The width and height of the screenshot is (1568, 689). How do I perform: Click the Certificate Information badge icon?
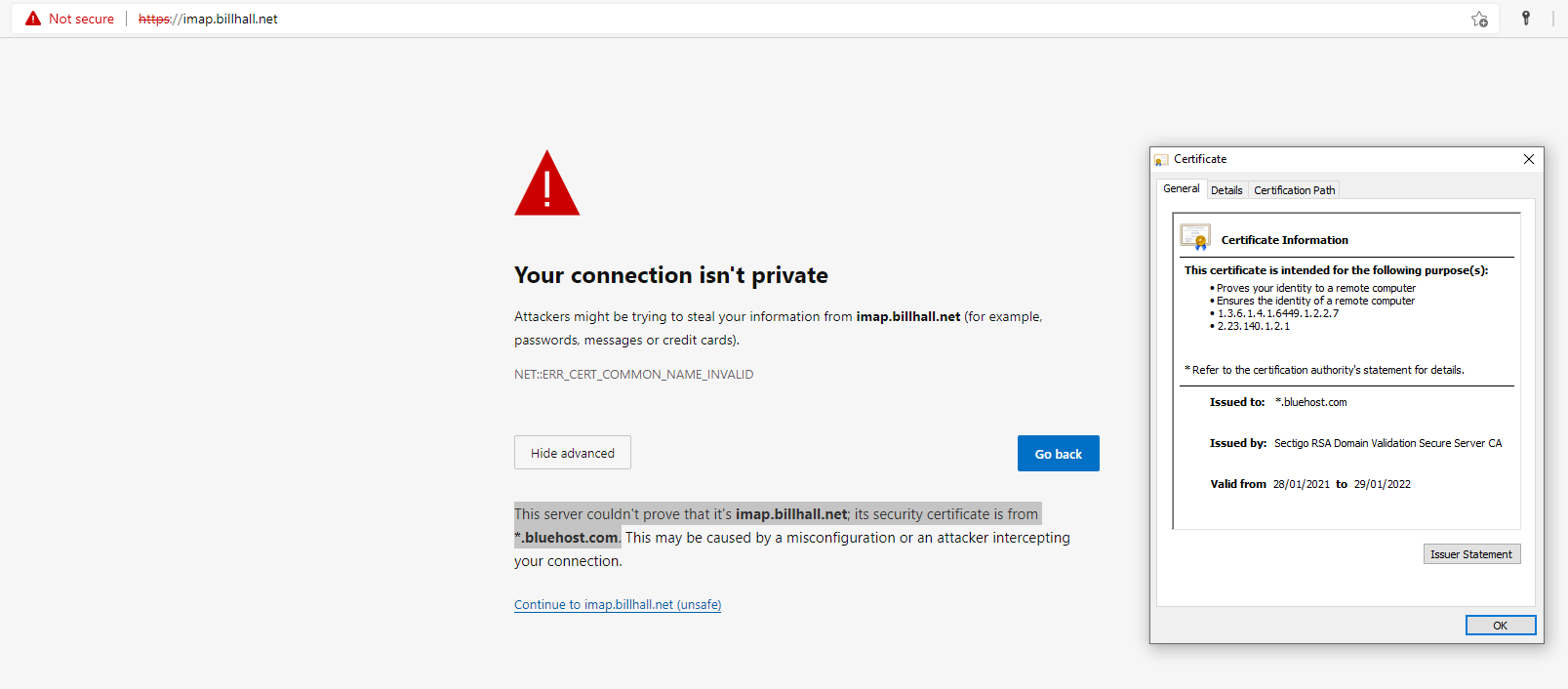1195,237
